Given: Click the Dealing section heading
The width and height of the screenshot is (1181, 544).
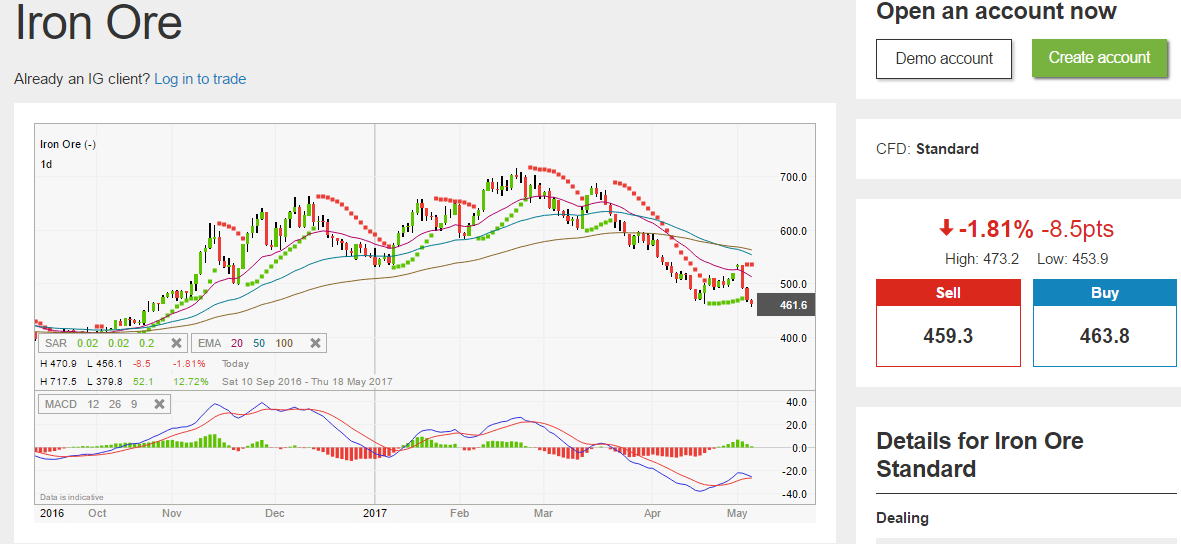Looking at the screenshot, I should tap(902, 518).
